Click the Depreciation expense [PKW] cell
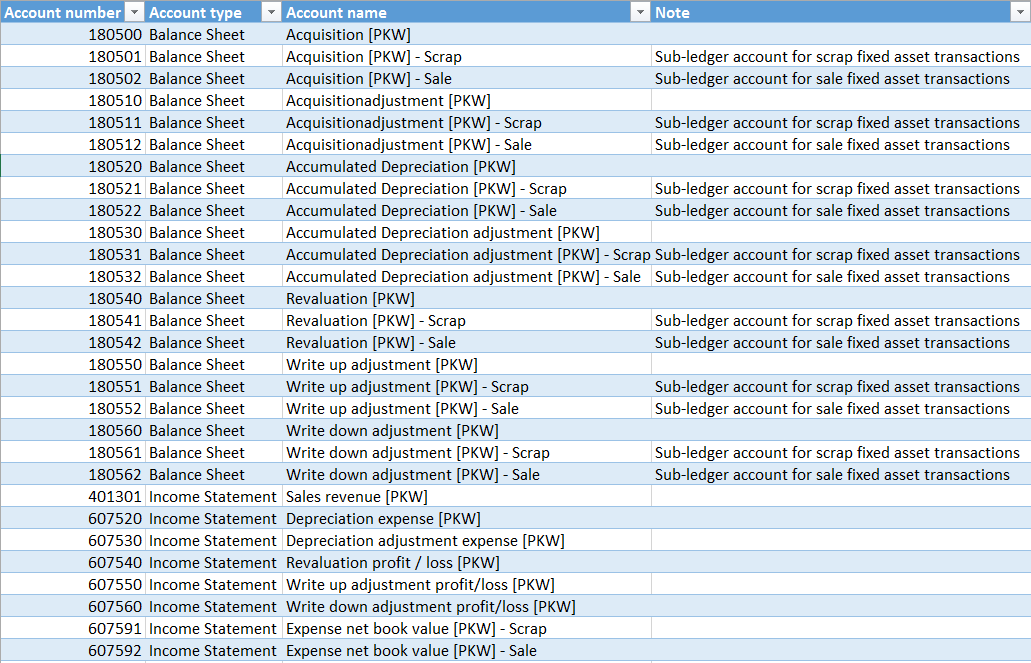This screenshot has height=663, width=1031. tap(383, 519)
